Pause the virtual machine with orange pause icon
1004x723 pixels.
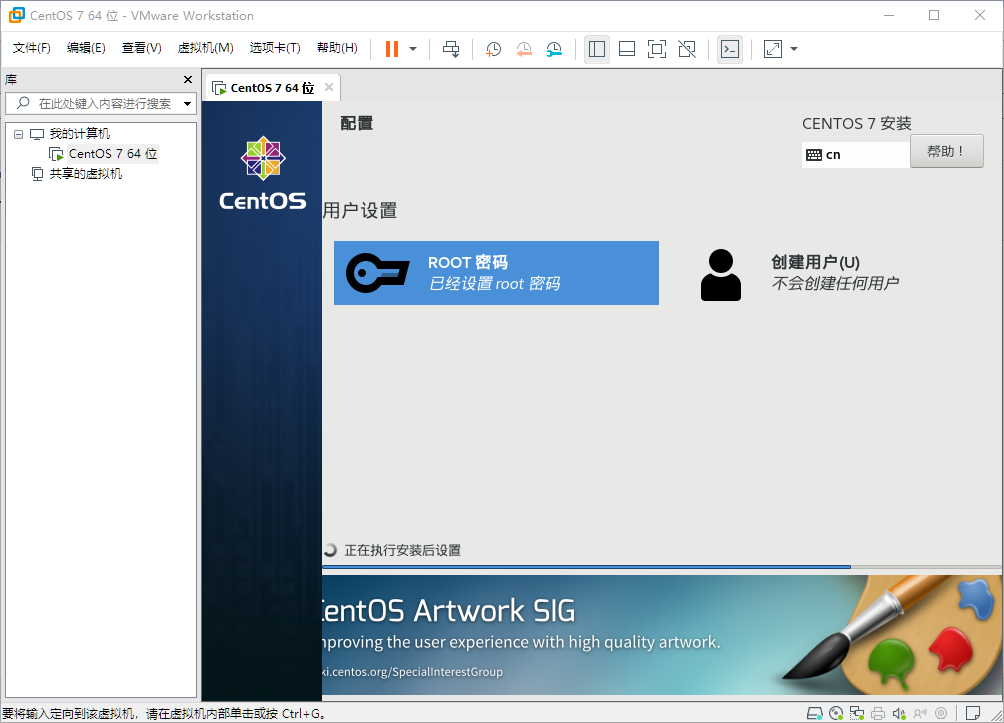coord(392,49)
